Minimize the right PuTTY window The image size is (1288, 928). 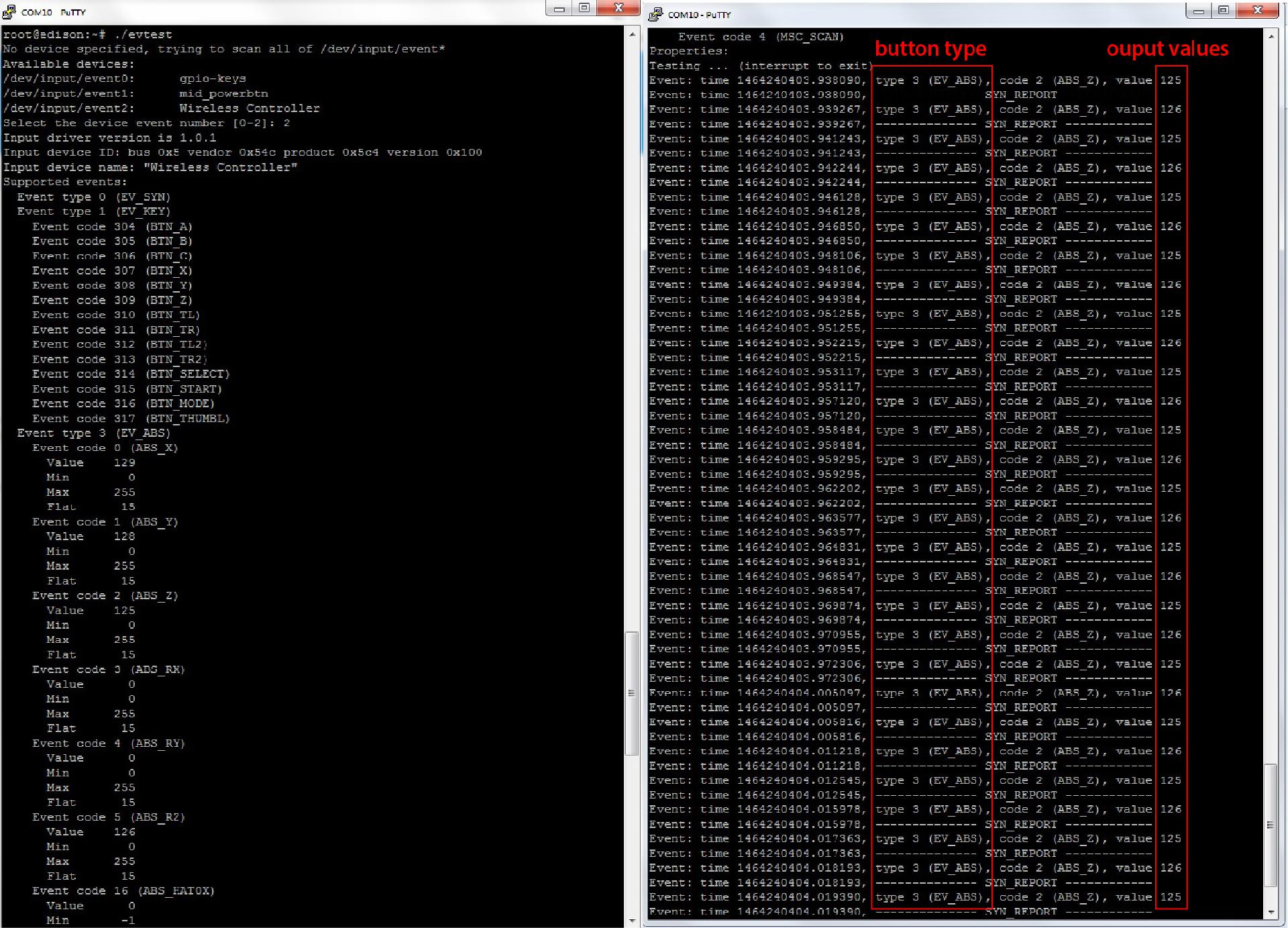(x=1199, y=10)
